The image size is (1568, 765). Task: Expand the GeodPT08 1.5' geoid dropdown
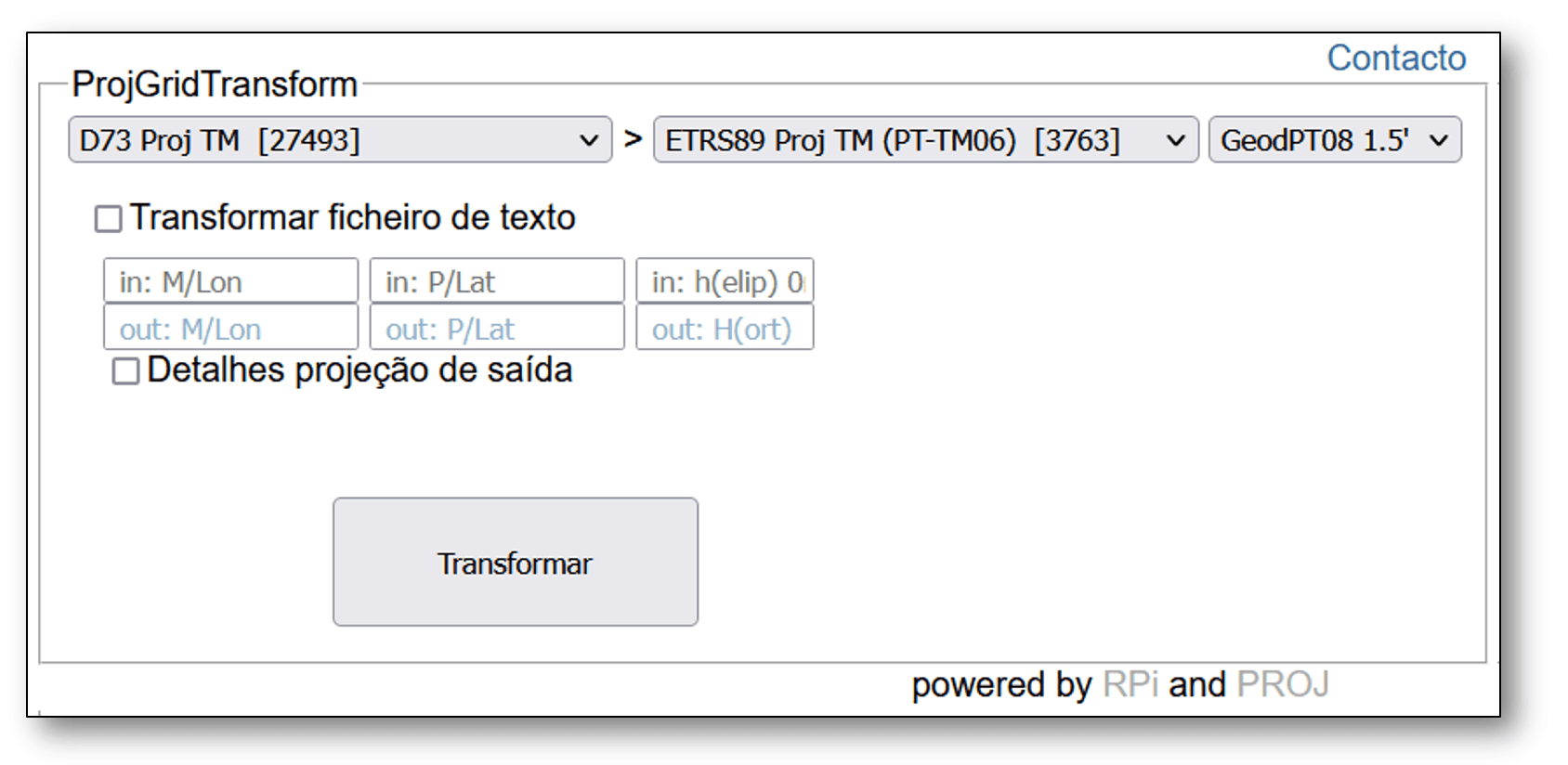click(1334, 140)
